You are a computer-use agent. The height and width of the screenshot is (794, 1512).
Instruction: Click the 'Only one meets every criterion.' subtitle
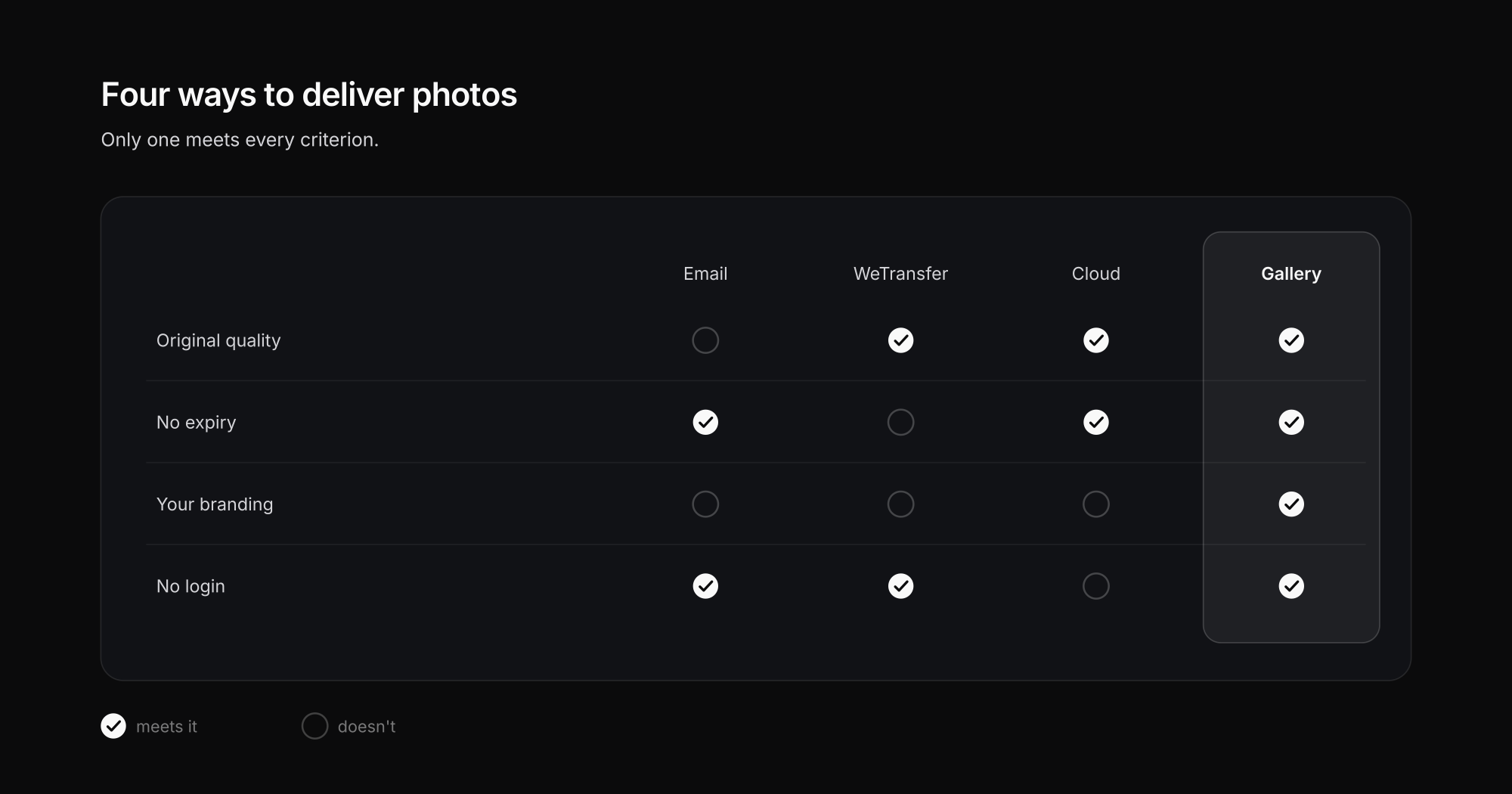click(240, 140)
